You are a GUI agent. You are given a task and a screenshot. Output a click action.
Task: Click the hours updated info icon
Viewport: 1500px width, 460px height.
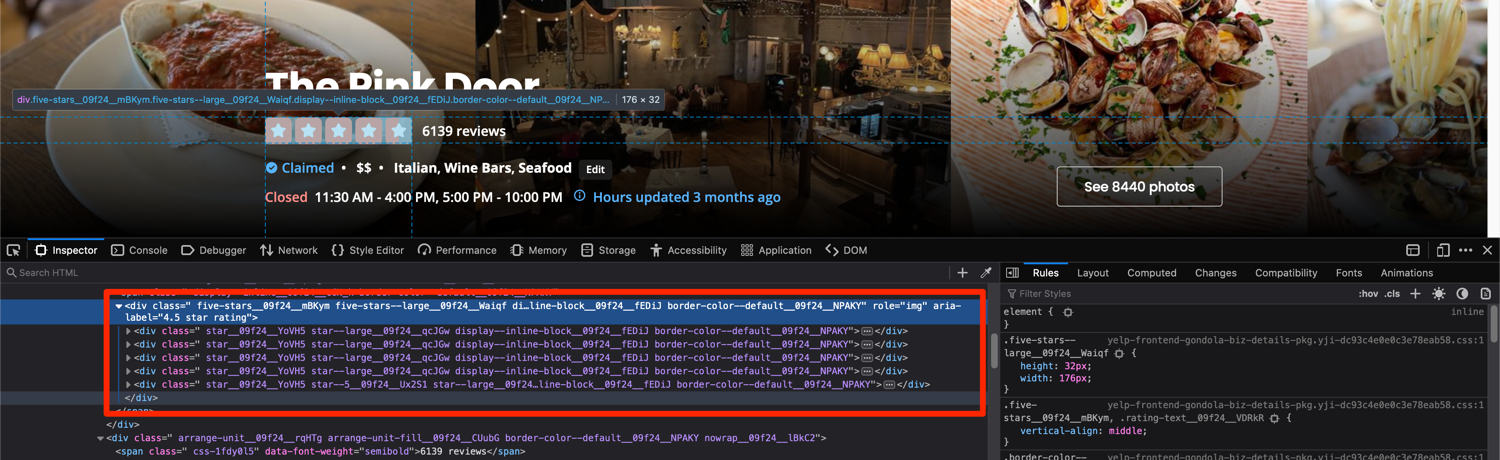(579, 196)
